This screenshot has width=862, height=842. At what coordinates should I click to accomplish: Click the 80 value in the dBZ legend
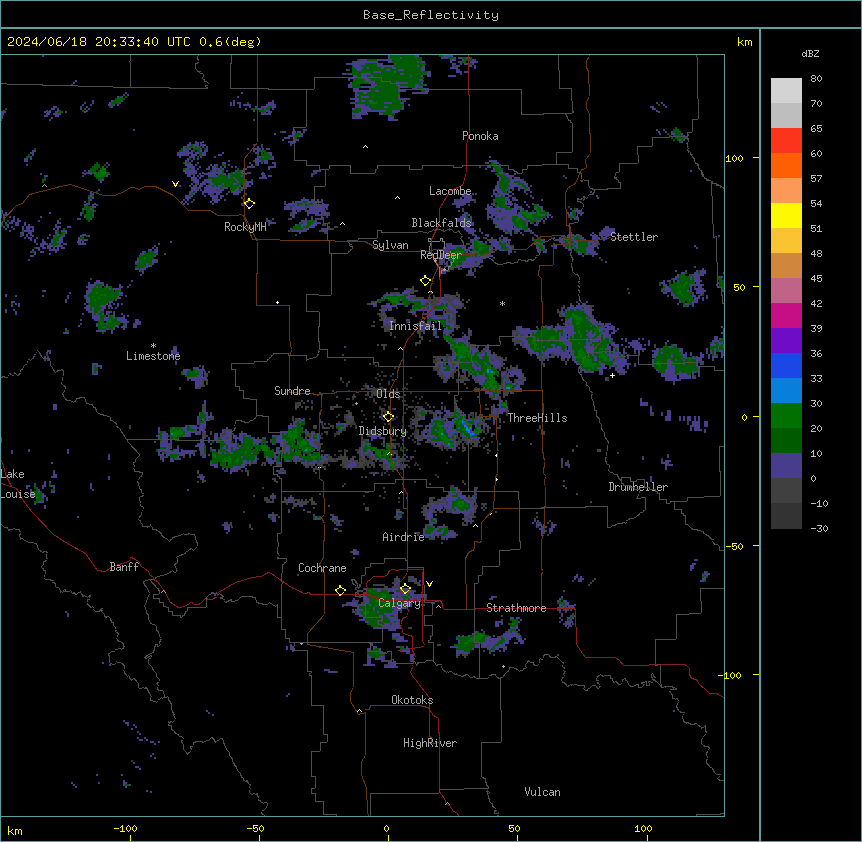tap(816, 79)
